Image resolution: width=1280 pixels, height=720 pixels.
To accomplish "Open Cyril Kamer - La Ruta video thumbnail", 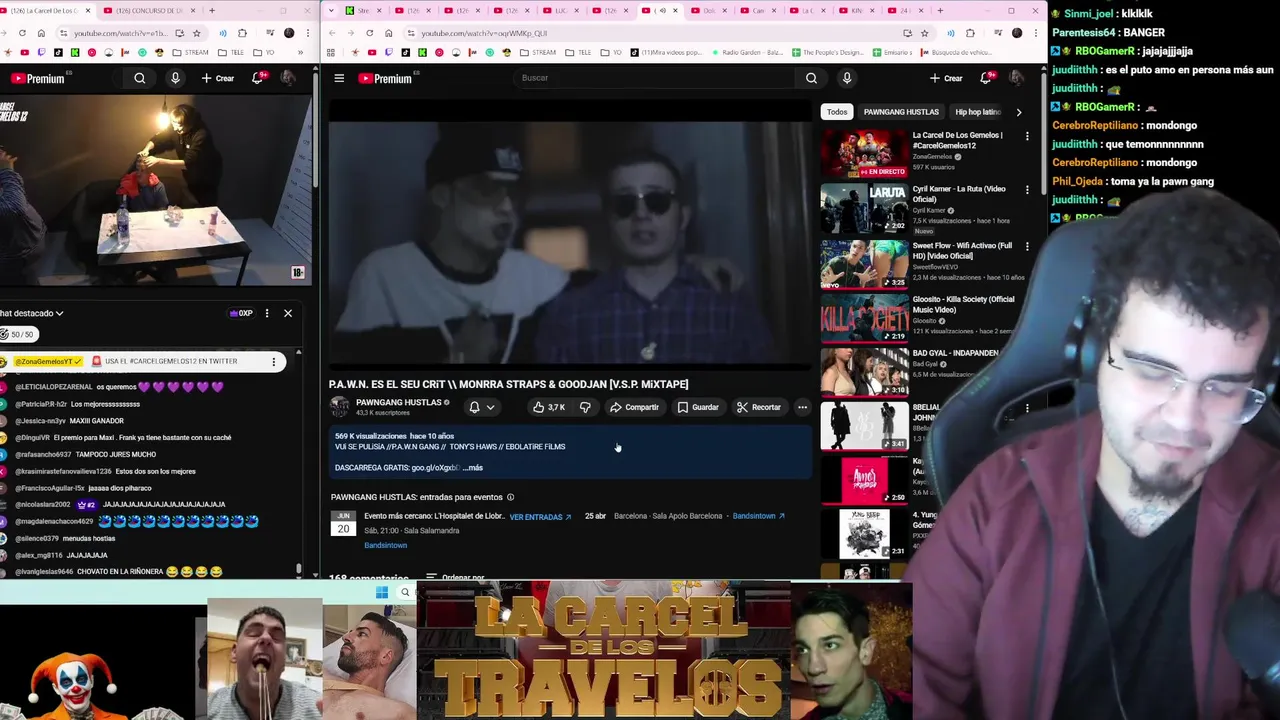I will tap(864, 207).
